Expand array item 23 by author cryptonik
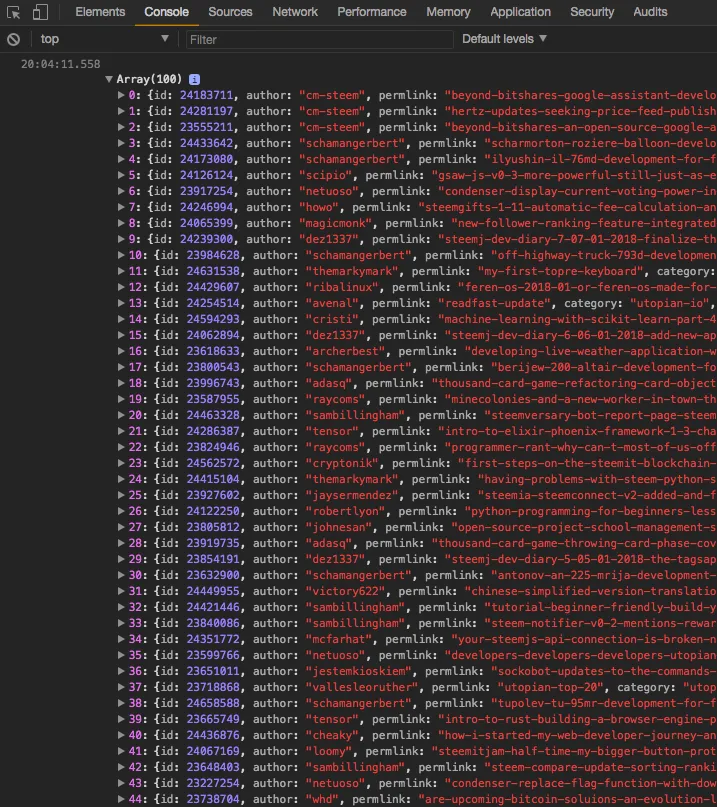The height and width of the screenshot is (807, 717). (x=121, y=463)
